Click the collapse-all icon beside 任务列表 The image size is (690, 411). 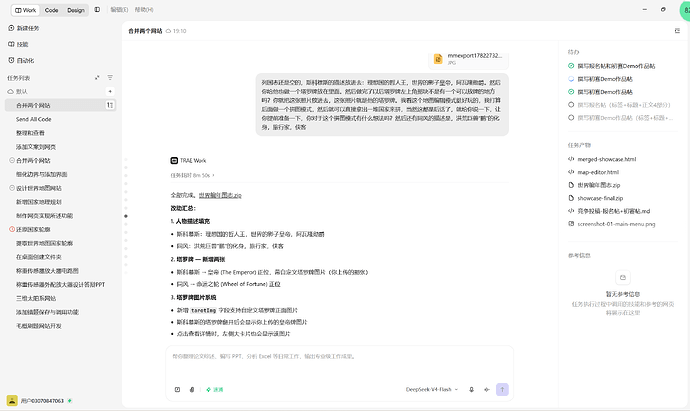(x=97, y=78)
